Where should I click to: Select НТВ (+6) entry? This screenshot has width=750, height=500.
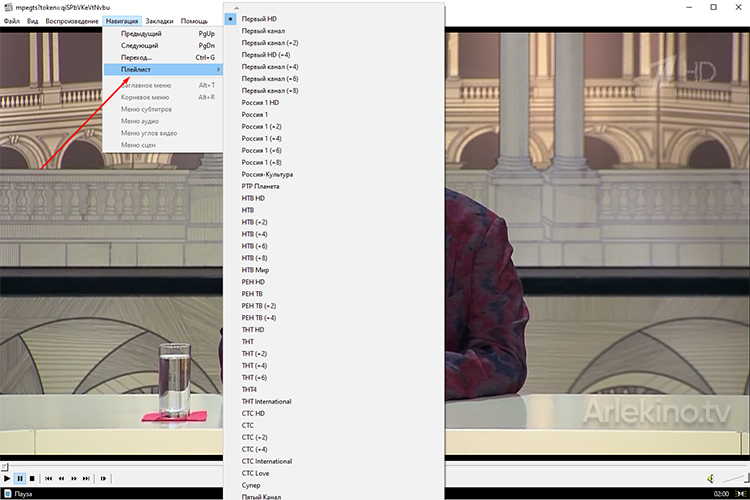[x=333, y=246]
